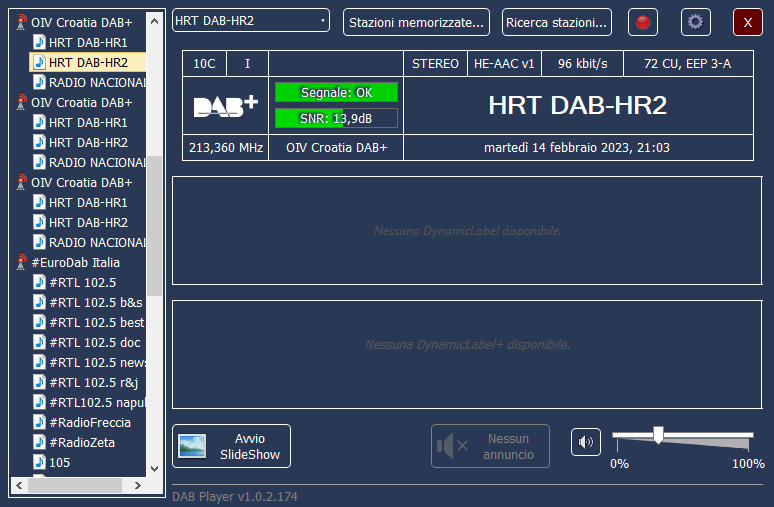
Task: Select station #RadioZeta
Action: [82, 442]
